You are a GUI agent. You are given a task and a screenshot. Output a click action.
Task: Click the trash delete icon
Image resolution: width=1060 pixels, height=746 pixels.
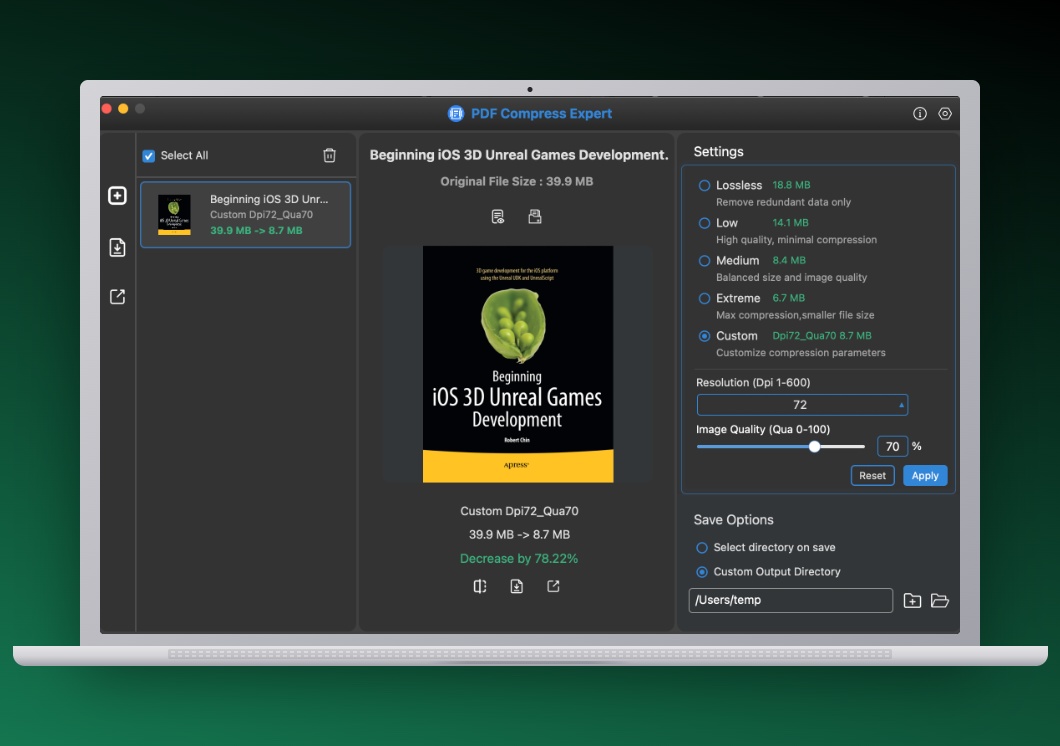tap(329, 155)
